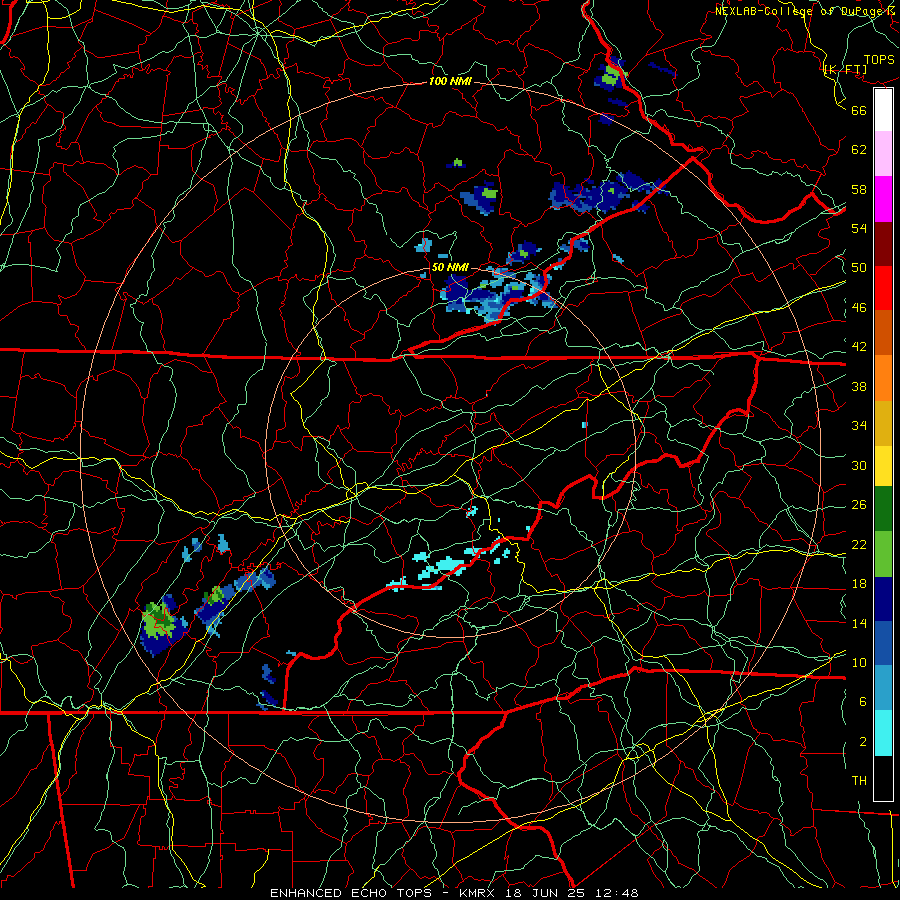Click the 'KMRX' radar site identifier
Screen dimensions: 900x900
tap(479, 893)
